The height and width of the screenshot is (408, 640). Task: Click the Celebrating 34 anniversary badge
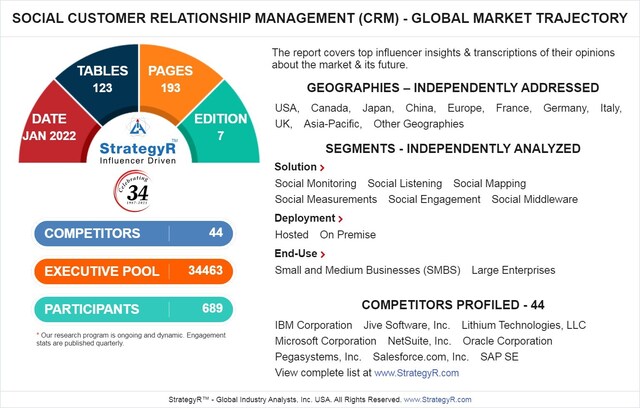132,191
